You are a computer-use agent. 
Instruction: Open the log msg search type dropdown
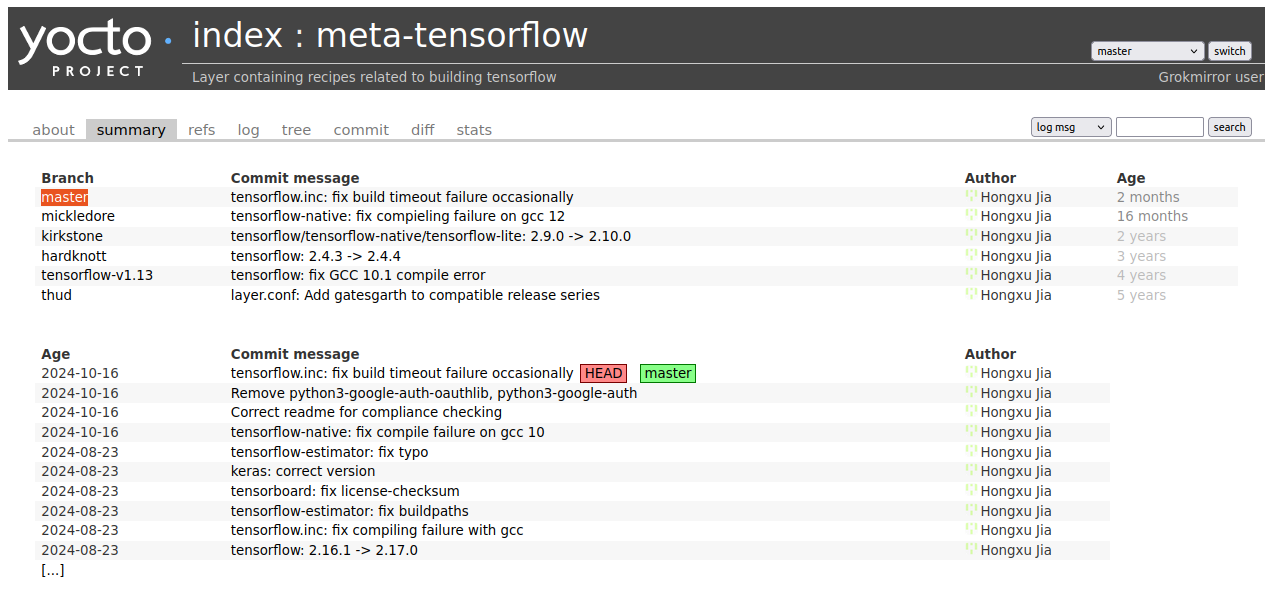click(1070, 126)
